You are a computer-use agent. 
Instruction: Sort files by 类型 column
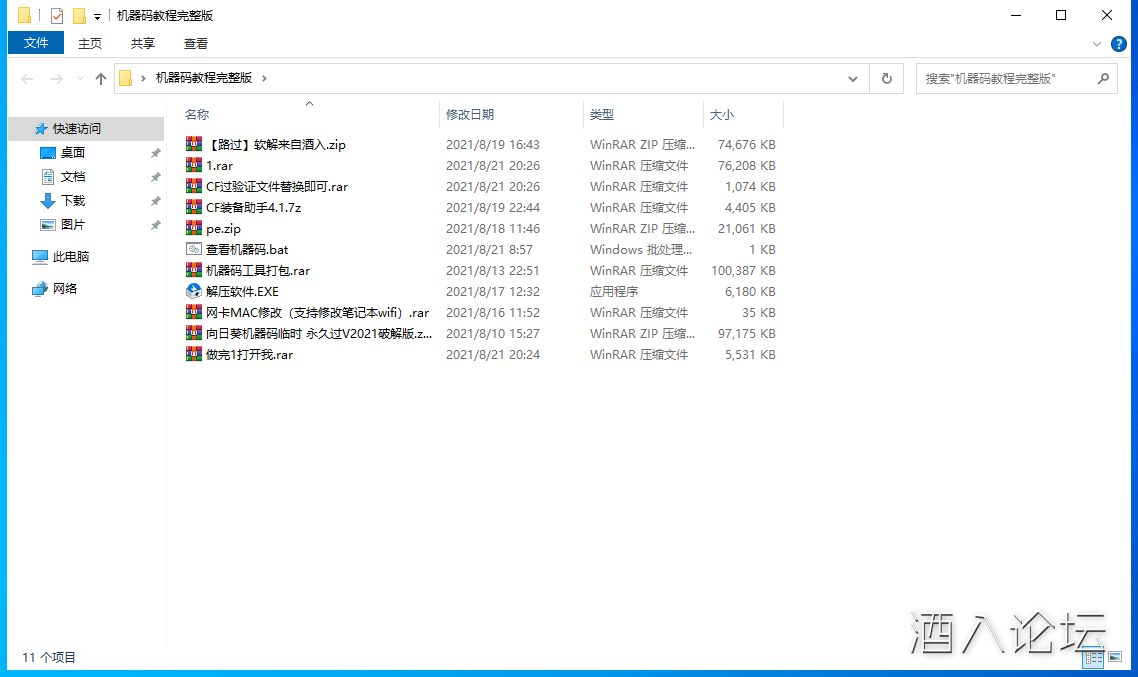(602, 115)
